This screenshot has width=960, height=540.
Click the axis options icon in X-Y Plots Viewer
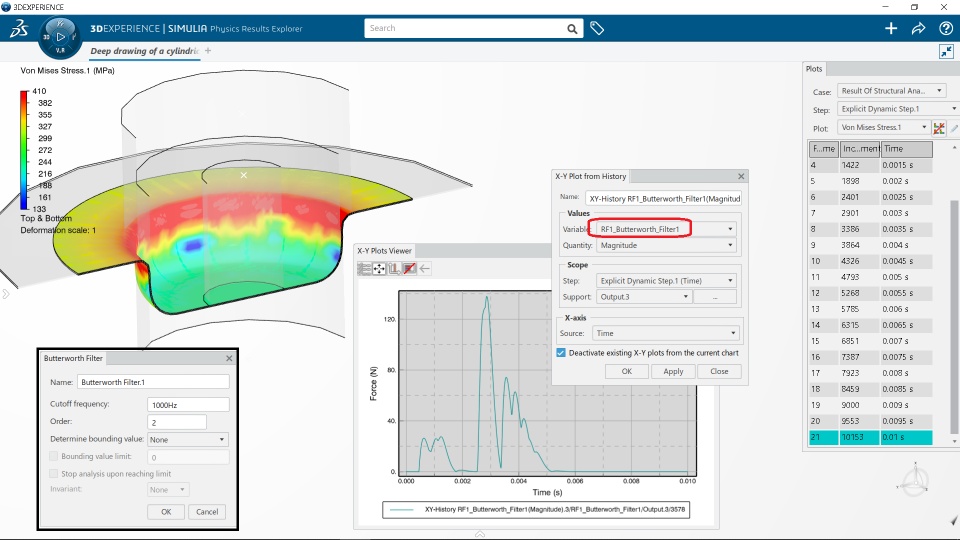394,269
